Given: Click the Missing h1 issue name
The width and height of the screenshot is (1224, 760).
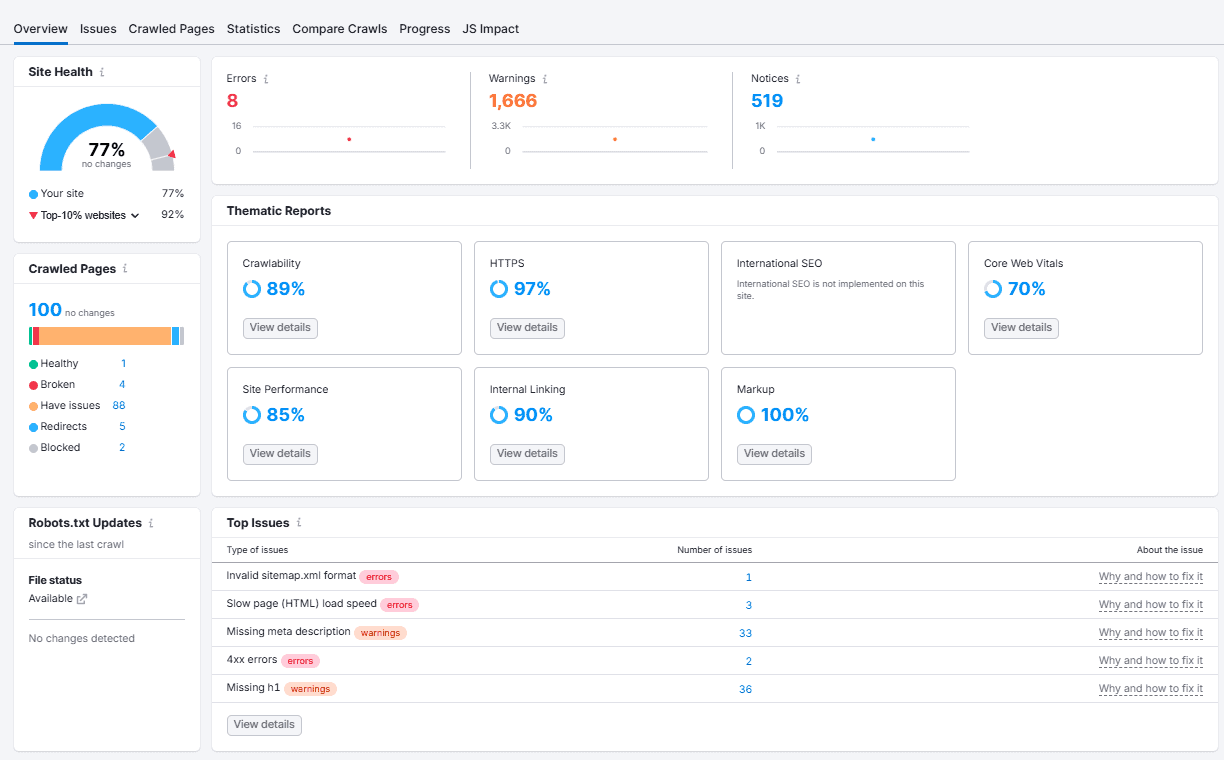Looking at the screenshot, I should [253, 688].
